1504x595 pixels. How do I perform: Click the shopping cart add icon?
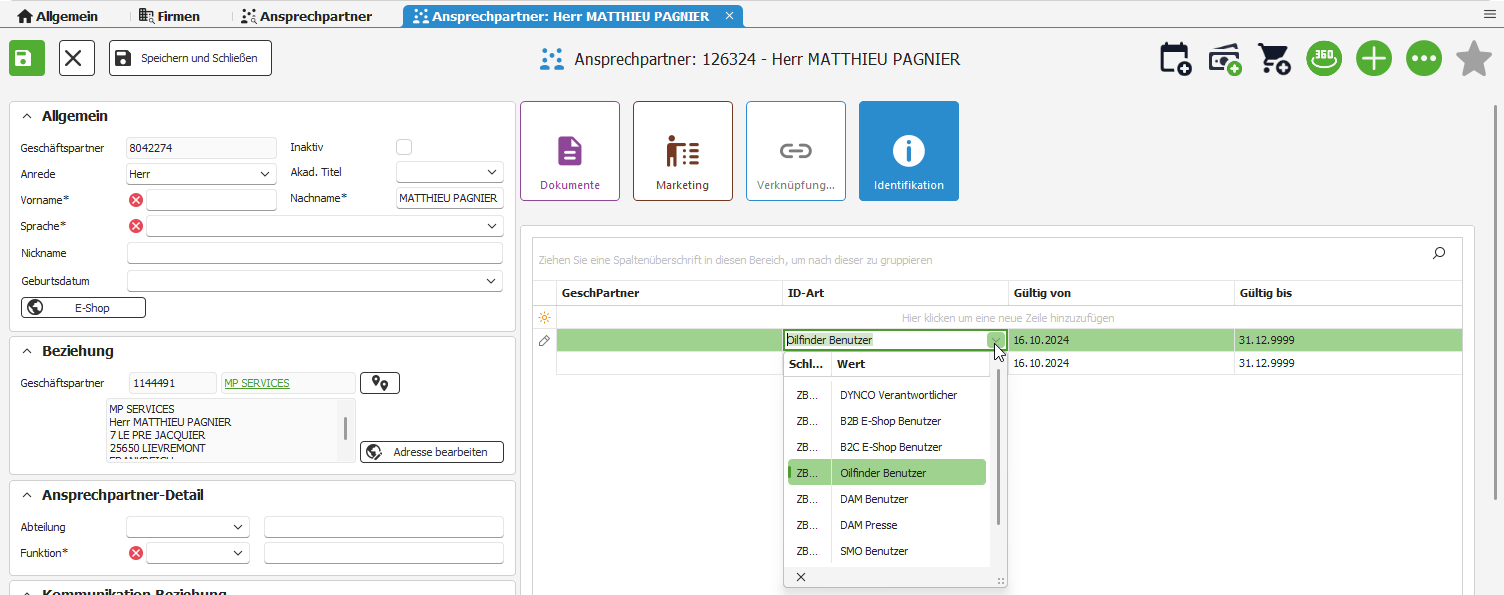point(1273,59)
